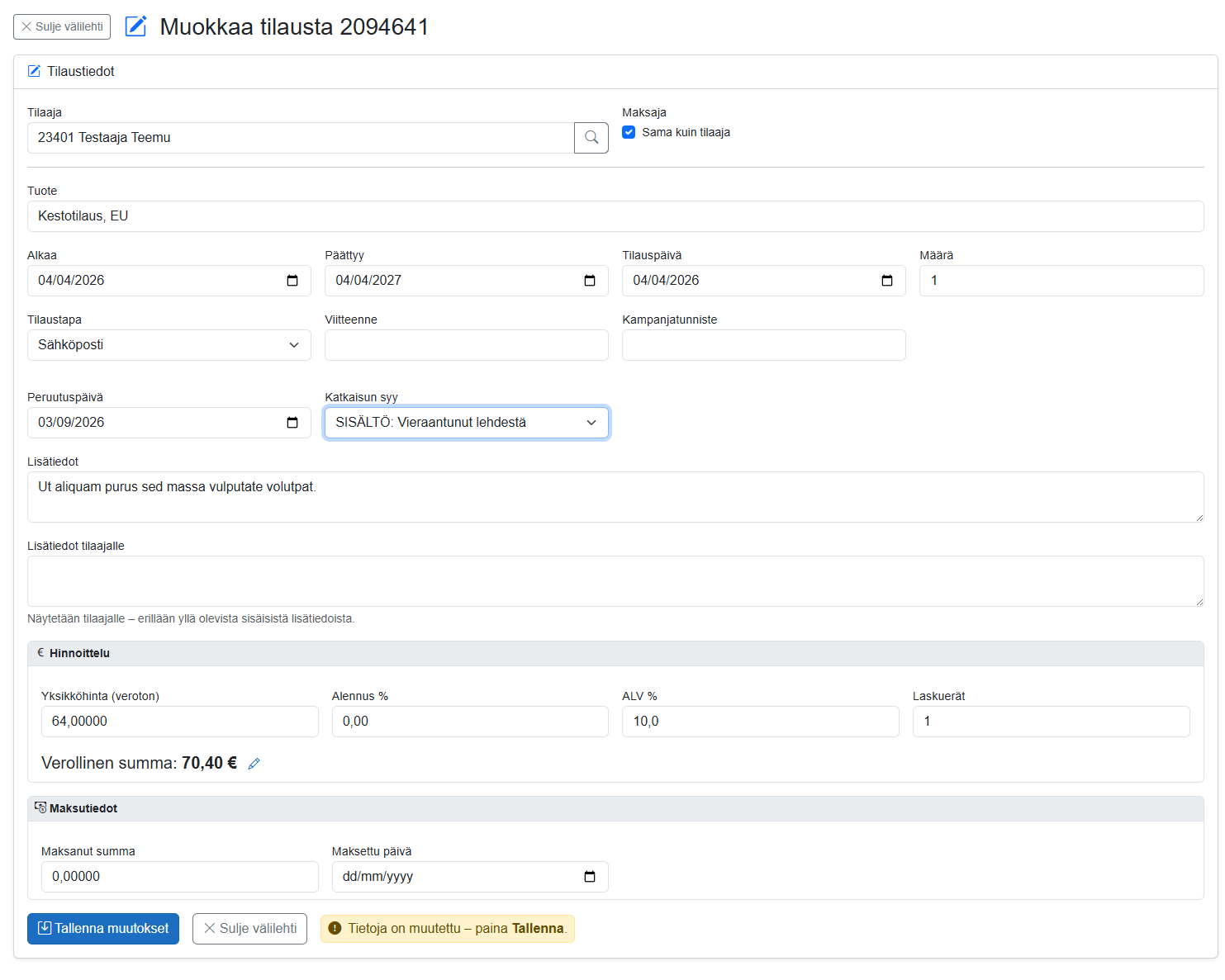The height and width of the screenshot is (980, 1225).
Task: Click the Laskuerät input field
Action: [1052, 722]
